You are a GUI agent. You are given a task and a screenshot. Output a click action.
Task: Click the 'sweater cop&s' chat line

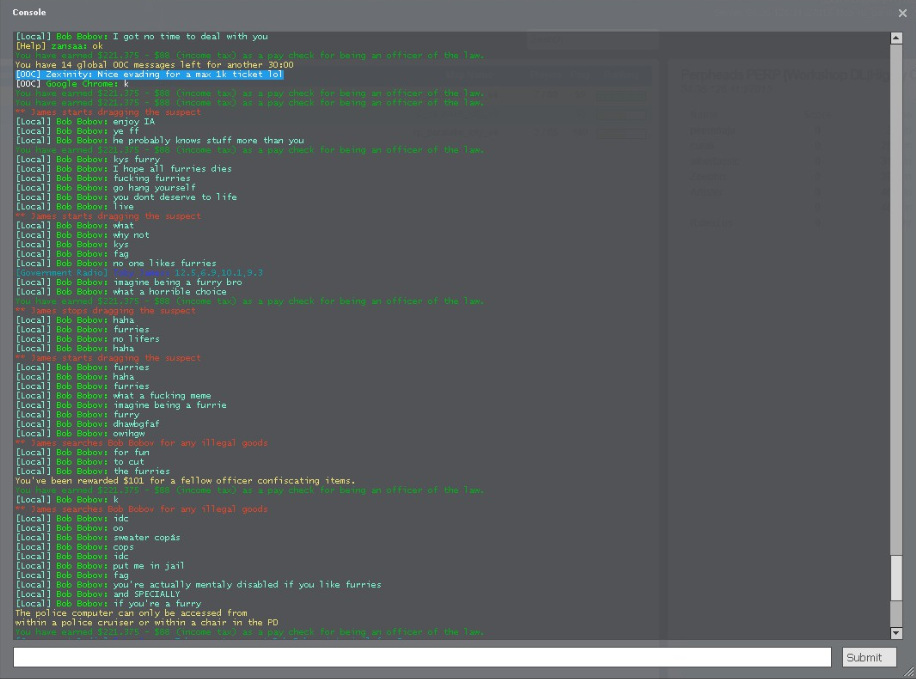tap(98, 537)
